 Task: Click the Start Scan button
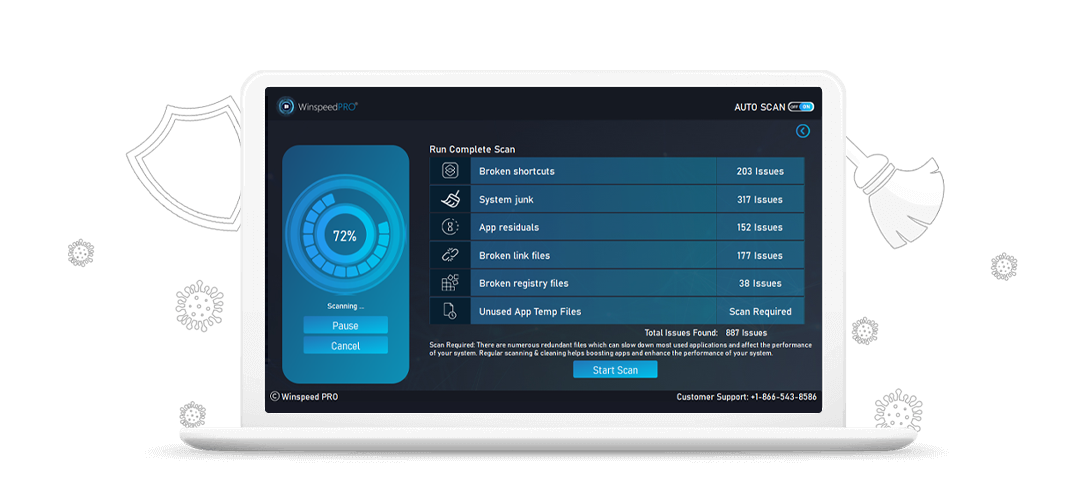tap(615, 370)
